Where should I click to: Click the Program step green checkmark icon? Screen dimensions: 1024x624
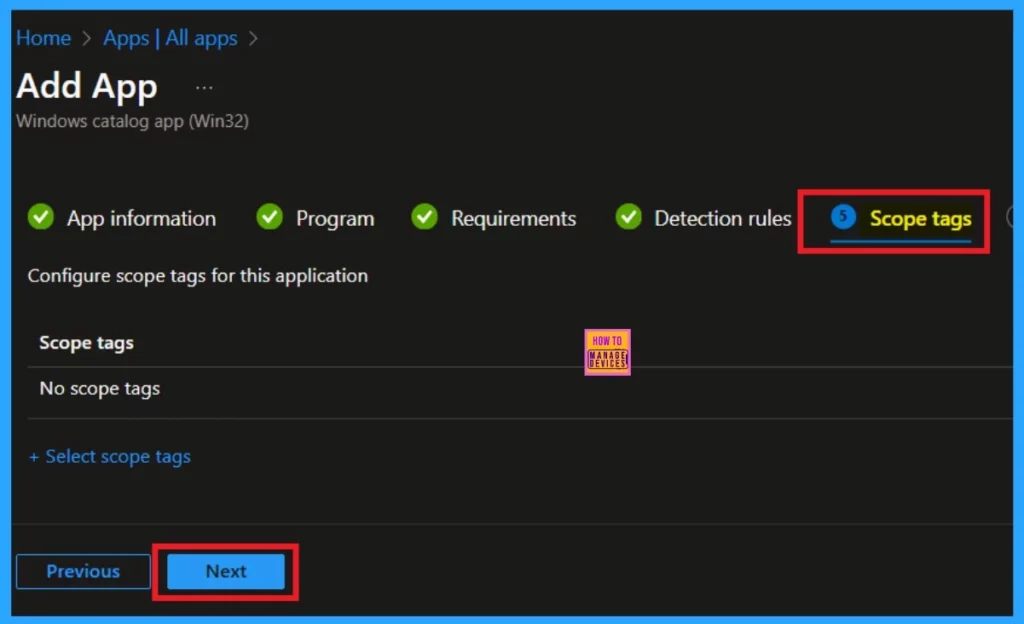269,217
